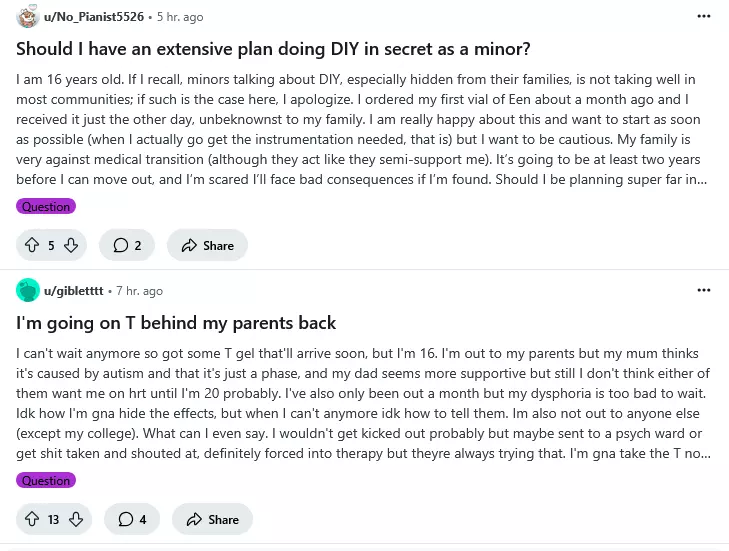Downvote the DIY in secret post

click(71, 245)
